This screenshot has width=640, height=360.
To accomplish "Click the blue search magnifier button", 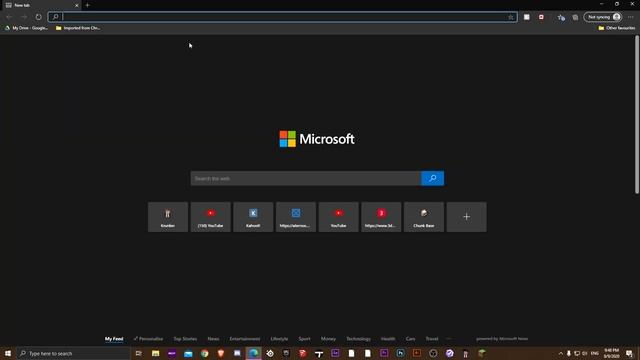I will (x=432, y=178).
